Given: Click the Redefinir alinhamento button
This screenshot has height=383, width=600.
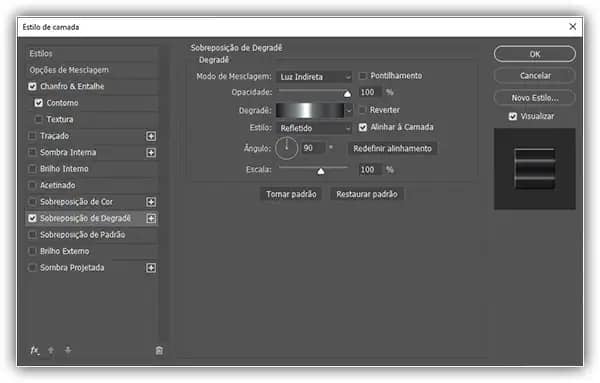Looking at the screenshot, I should tap(392, 148).
